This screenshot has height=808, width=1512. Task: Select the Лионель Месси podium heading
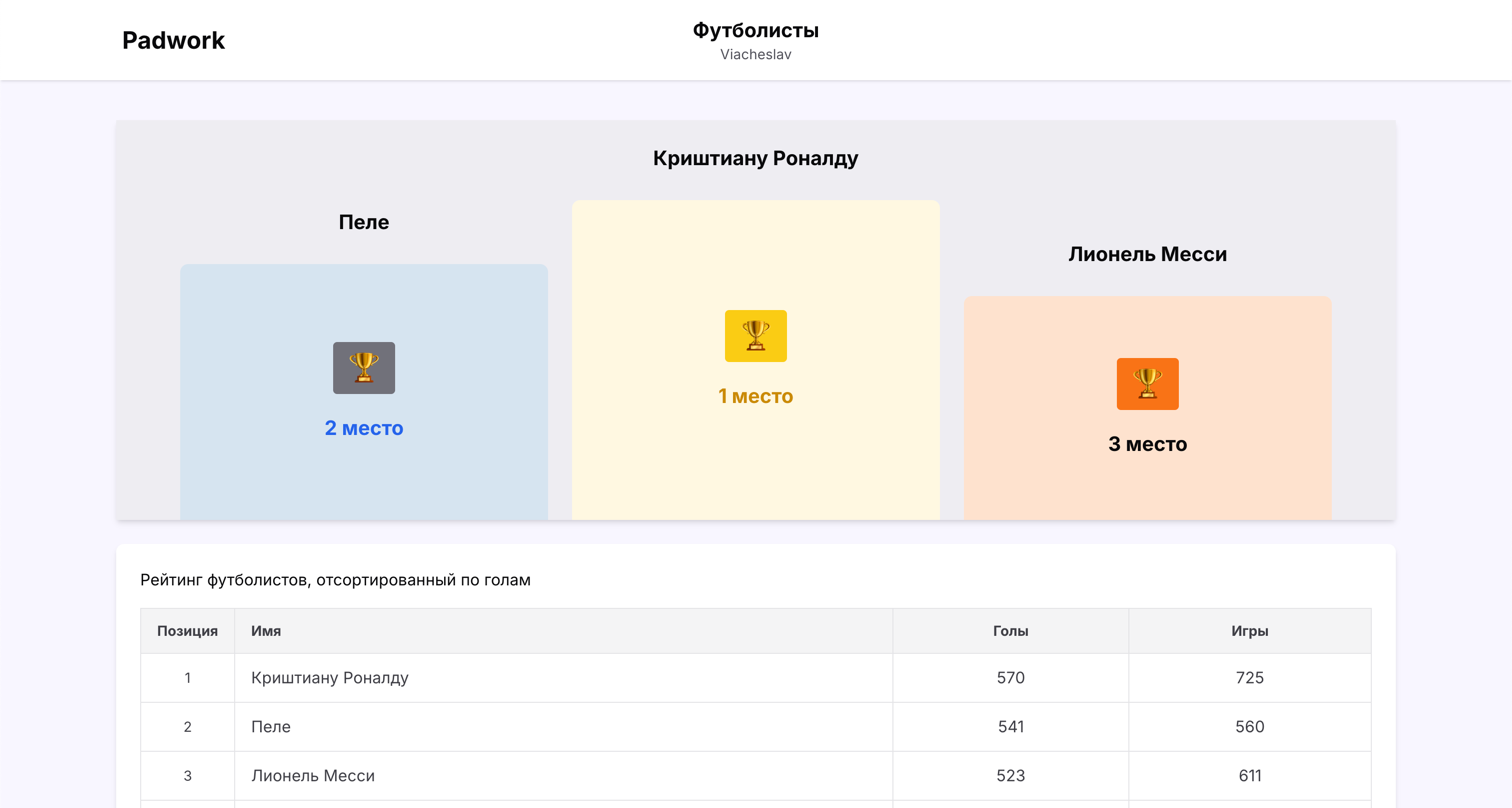tap(1147, 254)
